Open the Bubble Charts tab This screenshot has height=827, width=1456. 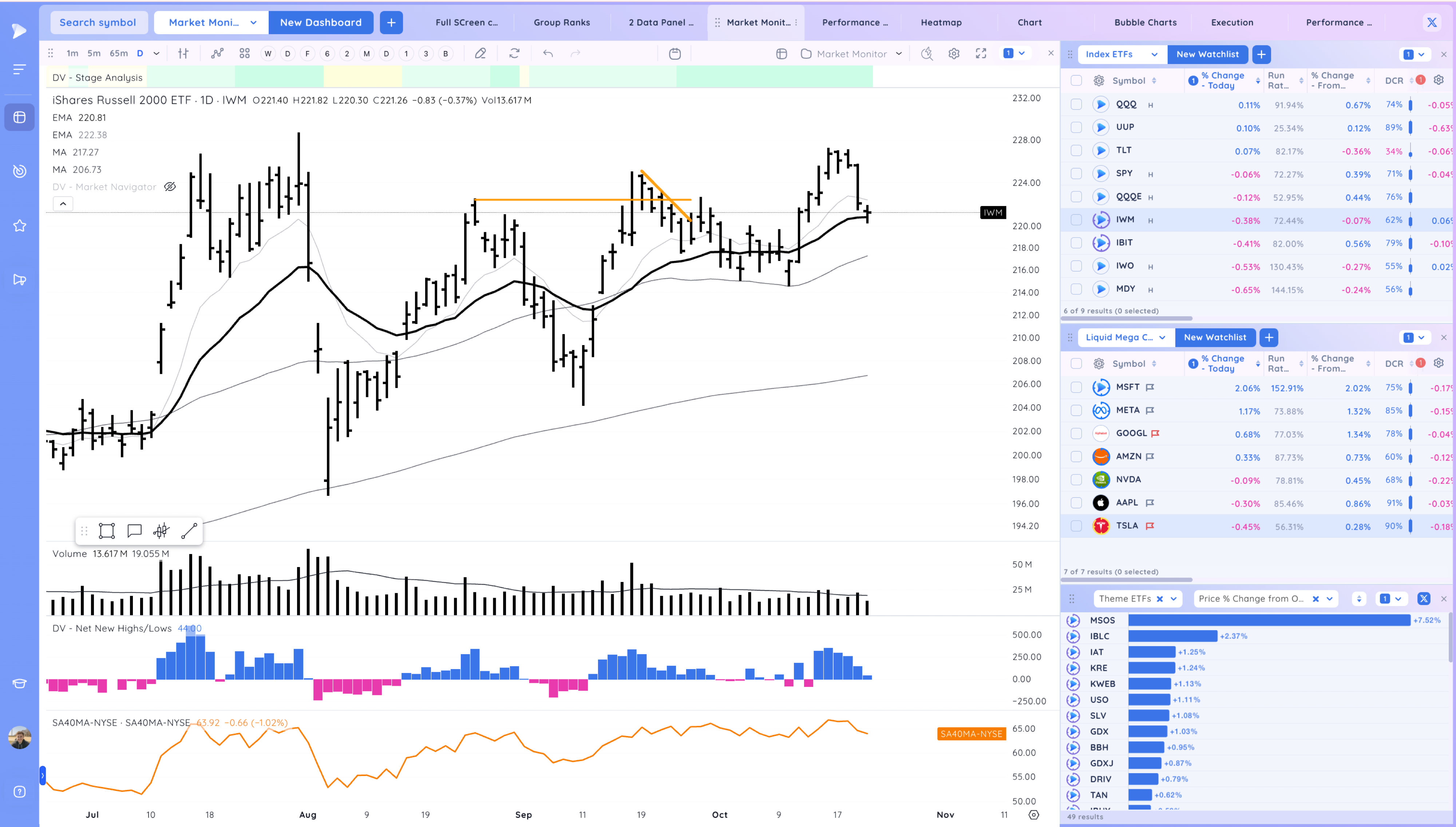[x=1145, y=23]
